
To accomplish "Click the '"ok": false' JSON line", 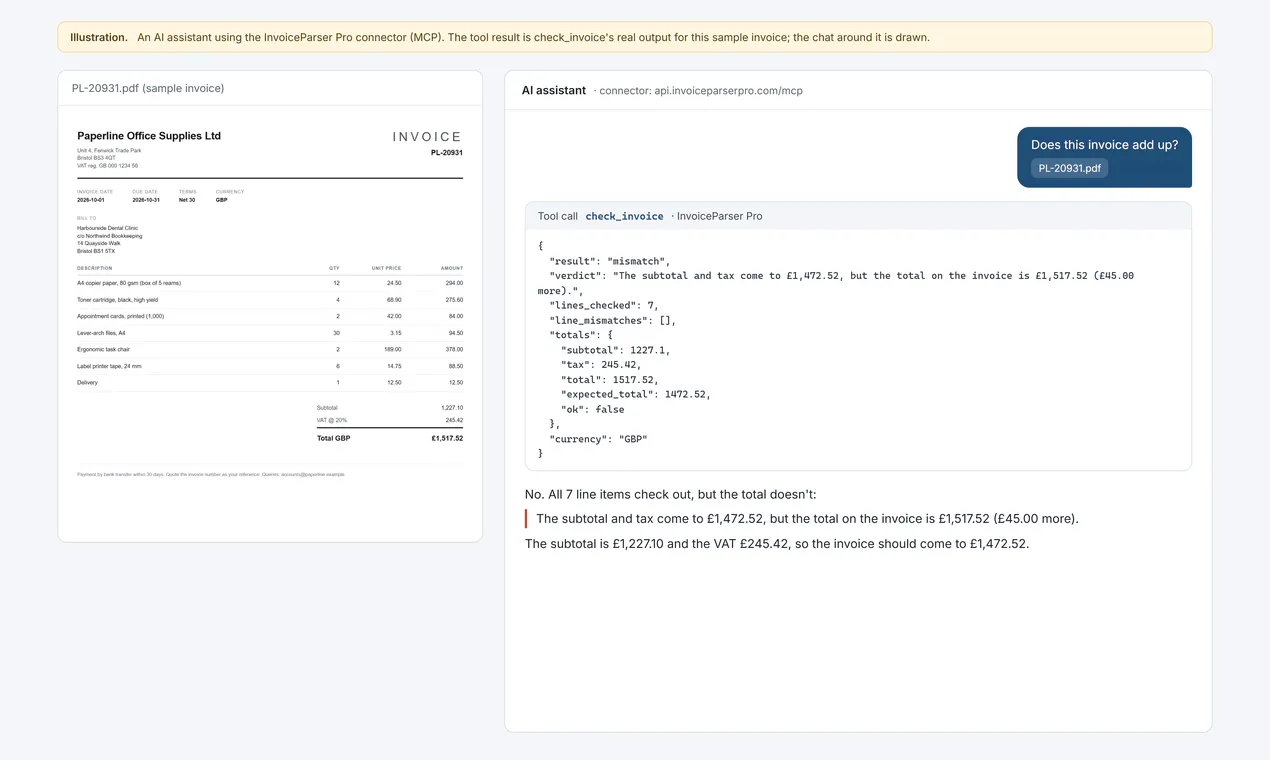I will [x=593, y=409].
